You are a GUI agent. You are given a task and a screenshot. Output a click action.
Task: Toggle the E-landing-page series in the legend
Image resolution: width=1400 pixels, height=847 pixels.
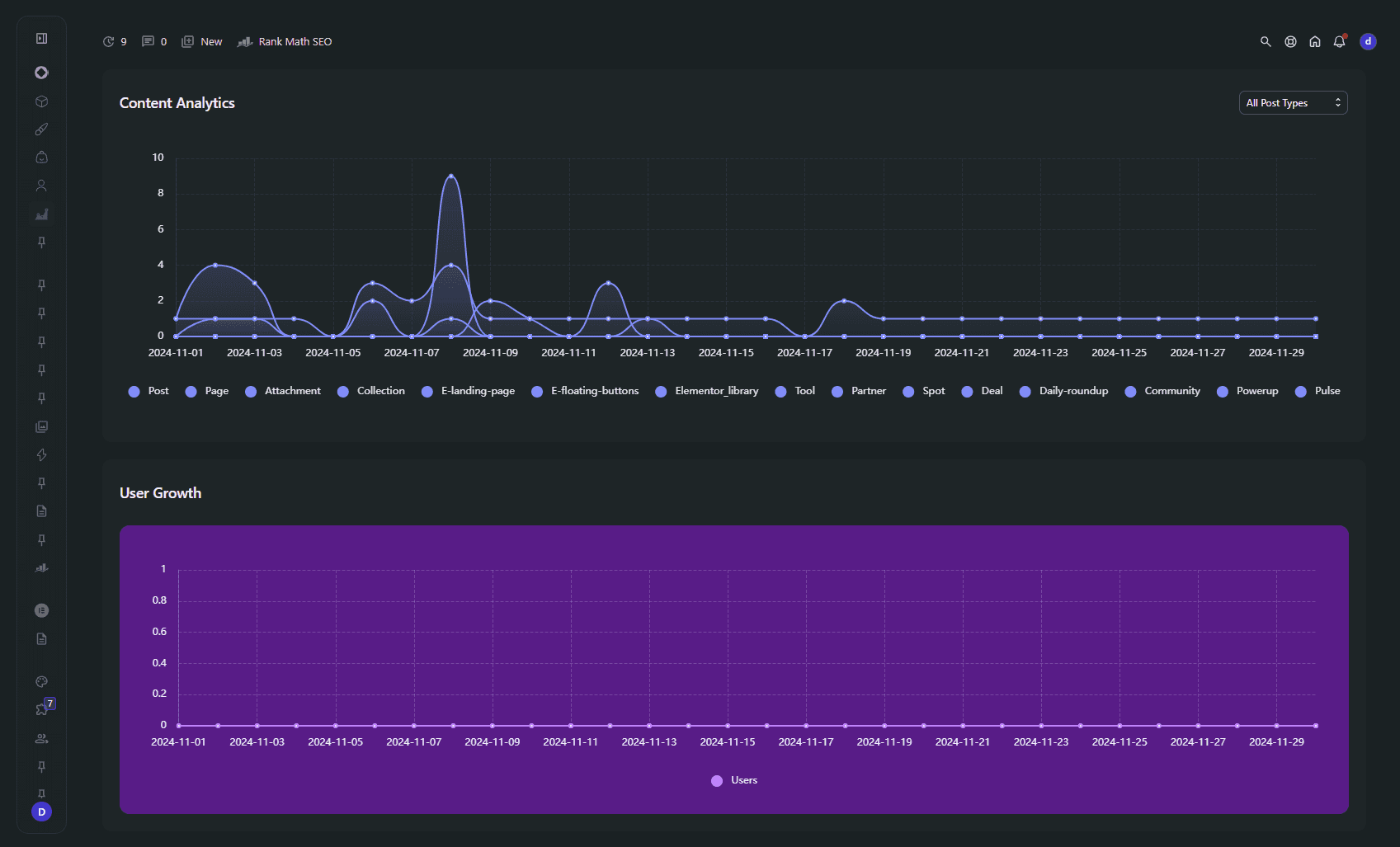pyautogui.click(x=468, y=391)
